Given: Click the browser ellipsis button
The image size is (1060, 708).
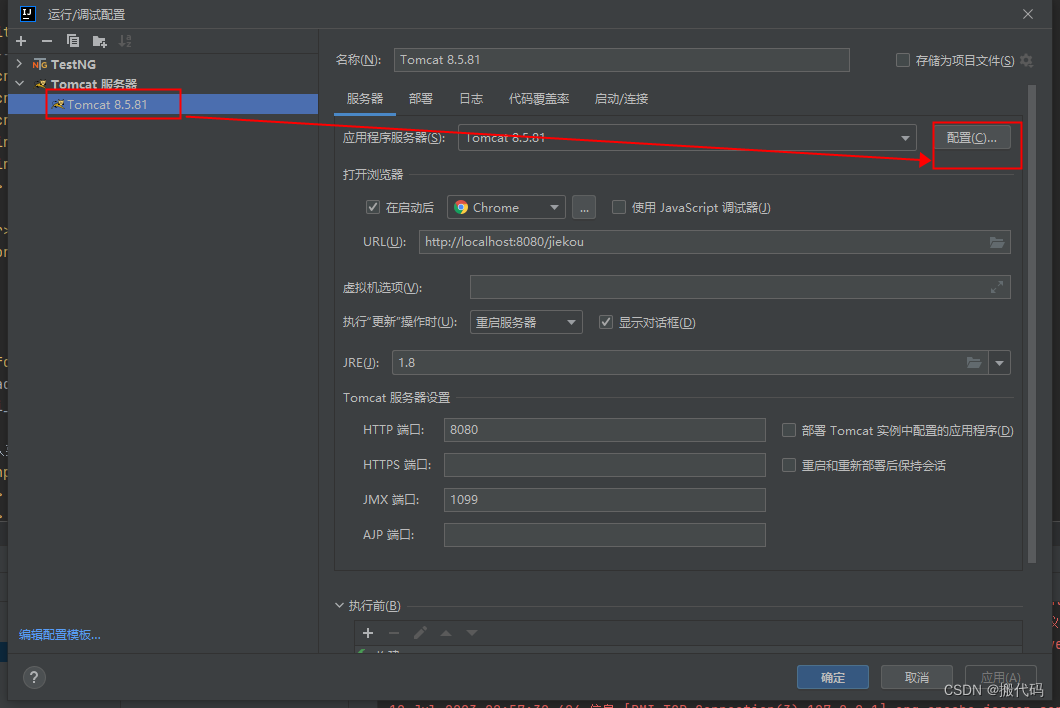Looking at the screenshot, I should click(584, 207).
